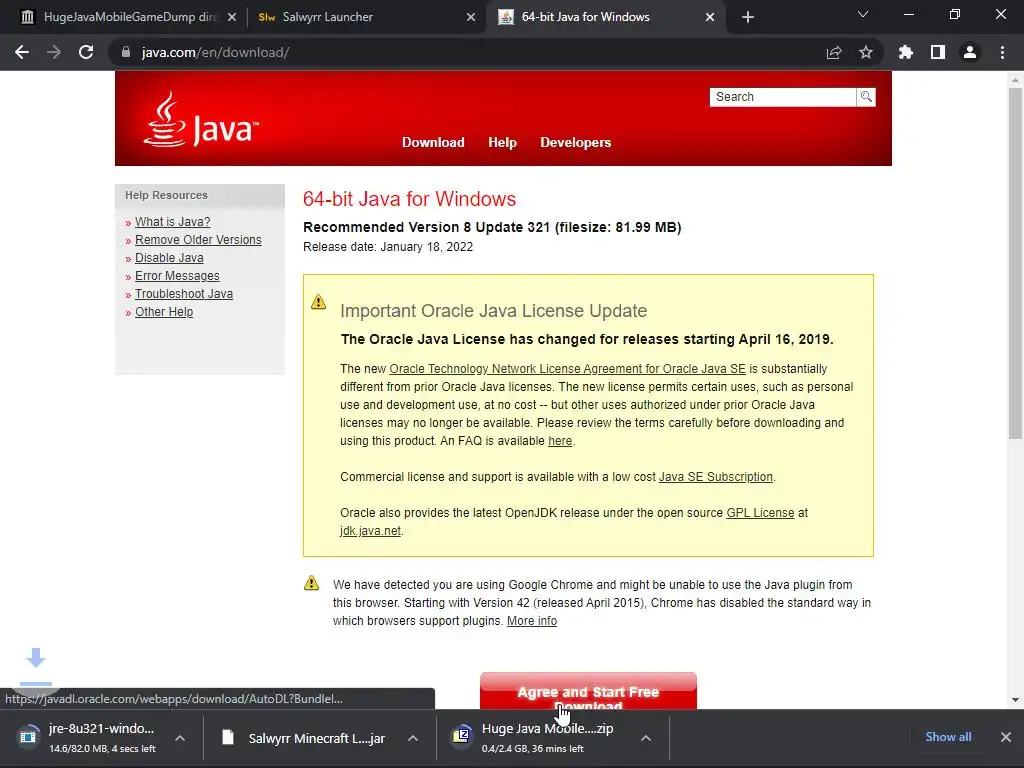Open the Extensions puzzle-piece menu
The width and height of the screenshot is (1024, 768).
coord(906,52)
